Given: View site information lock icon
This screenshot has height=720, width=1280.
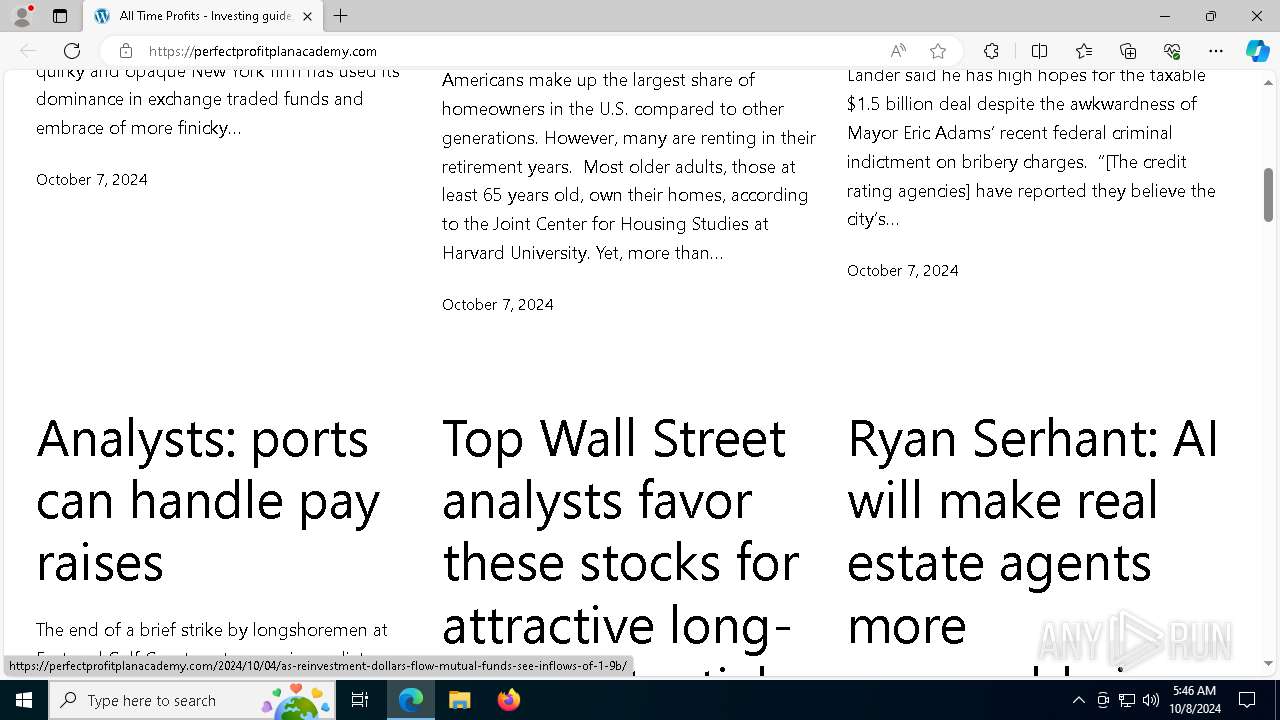Looking at the screenshot, I should pos(125,51).
